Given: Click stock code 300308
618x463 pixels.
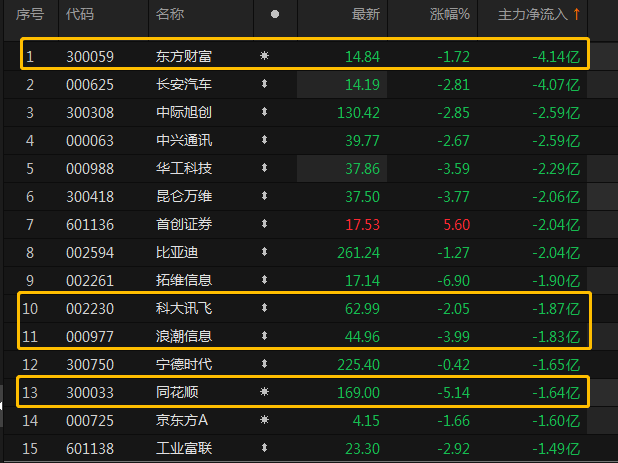Looking at the screenshot, I should coord(90,113).
